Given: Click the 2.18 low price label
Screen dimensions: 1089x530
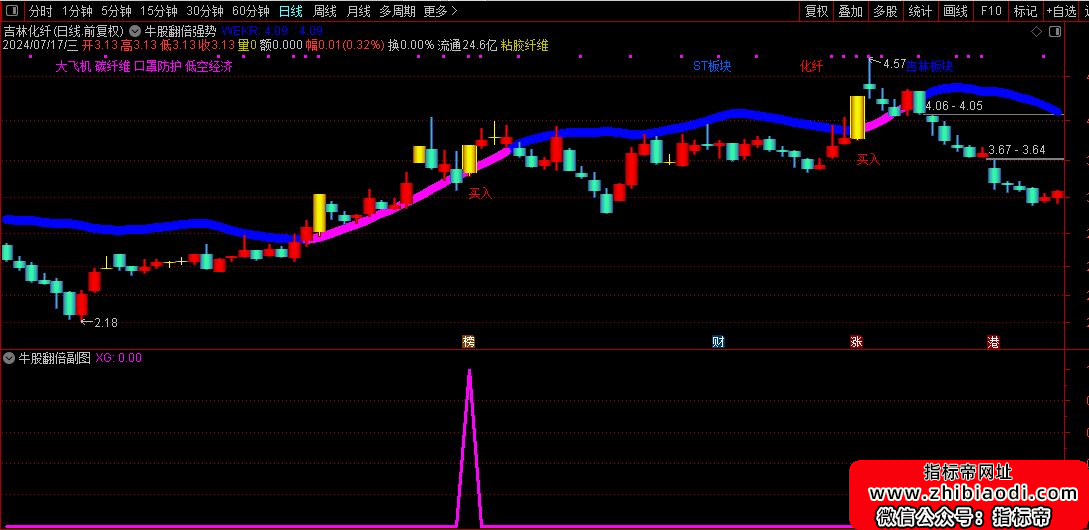Looking at the screenshot, I should 106,322.
